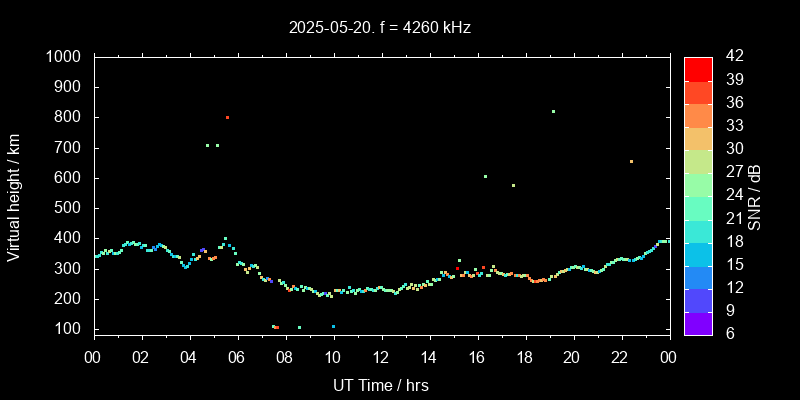Click the light green 24–27 dB colorbar band

pyautogui.click(x=698, y=184)
